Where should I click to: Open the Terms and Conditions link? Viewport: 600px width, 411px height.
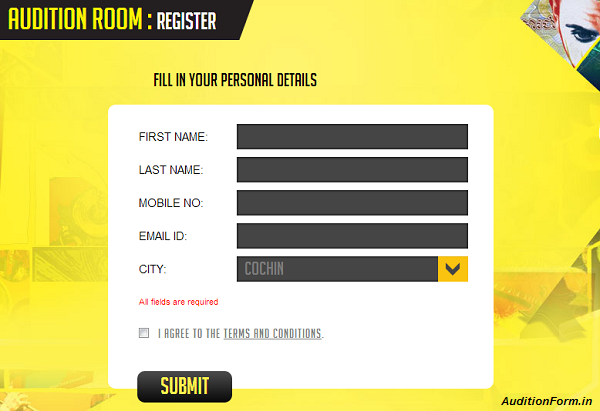click(272, 334)
